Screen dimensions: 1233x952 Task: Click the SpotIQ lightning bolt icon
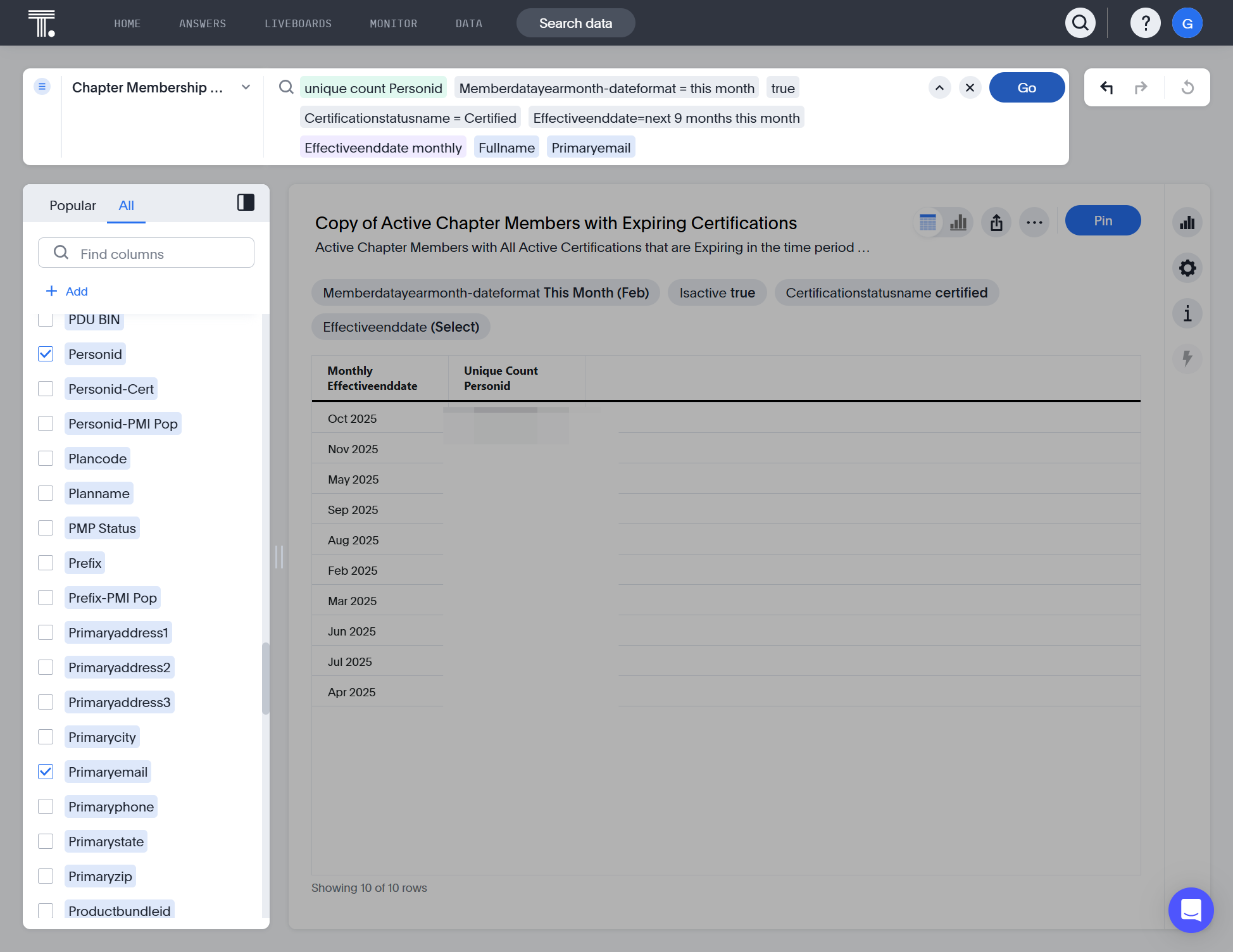point(1187,358)
